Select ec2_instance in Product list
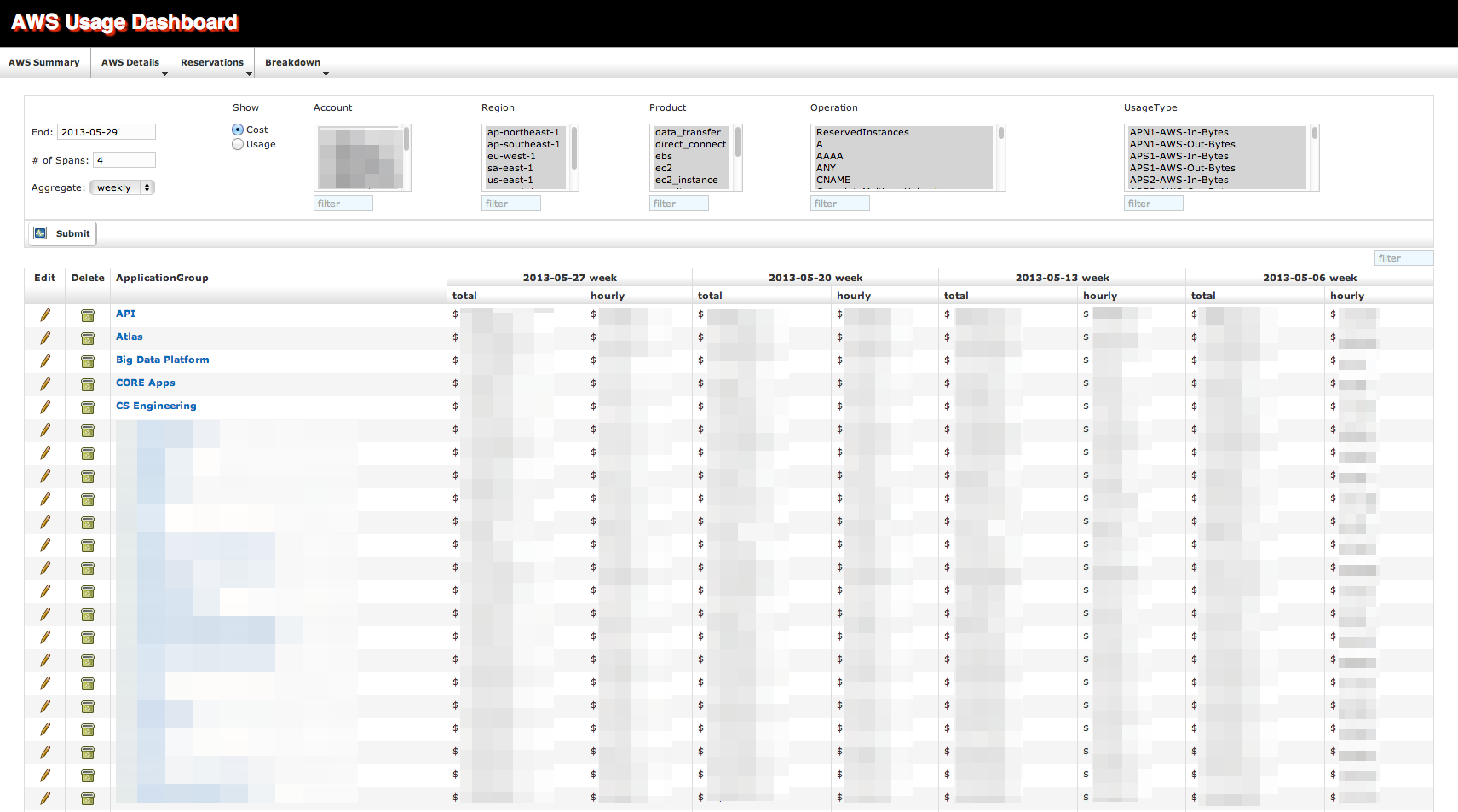The width and height of the screenshot is (1458, 812). coord(692,180)
